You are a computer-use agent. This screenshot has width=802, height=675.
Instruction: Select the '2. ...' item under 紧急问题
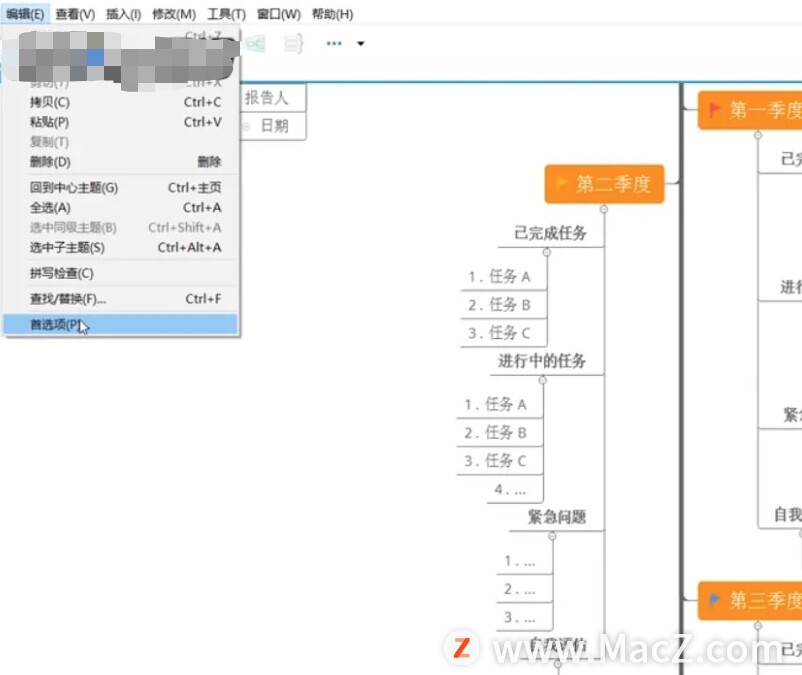click(x=520, y=589)
